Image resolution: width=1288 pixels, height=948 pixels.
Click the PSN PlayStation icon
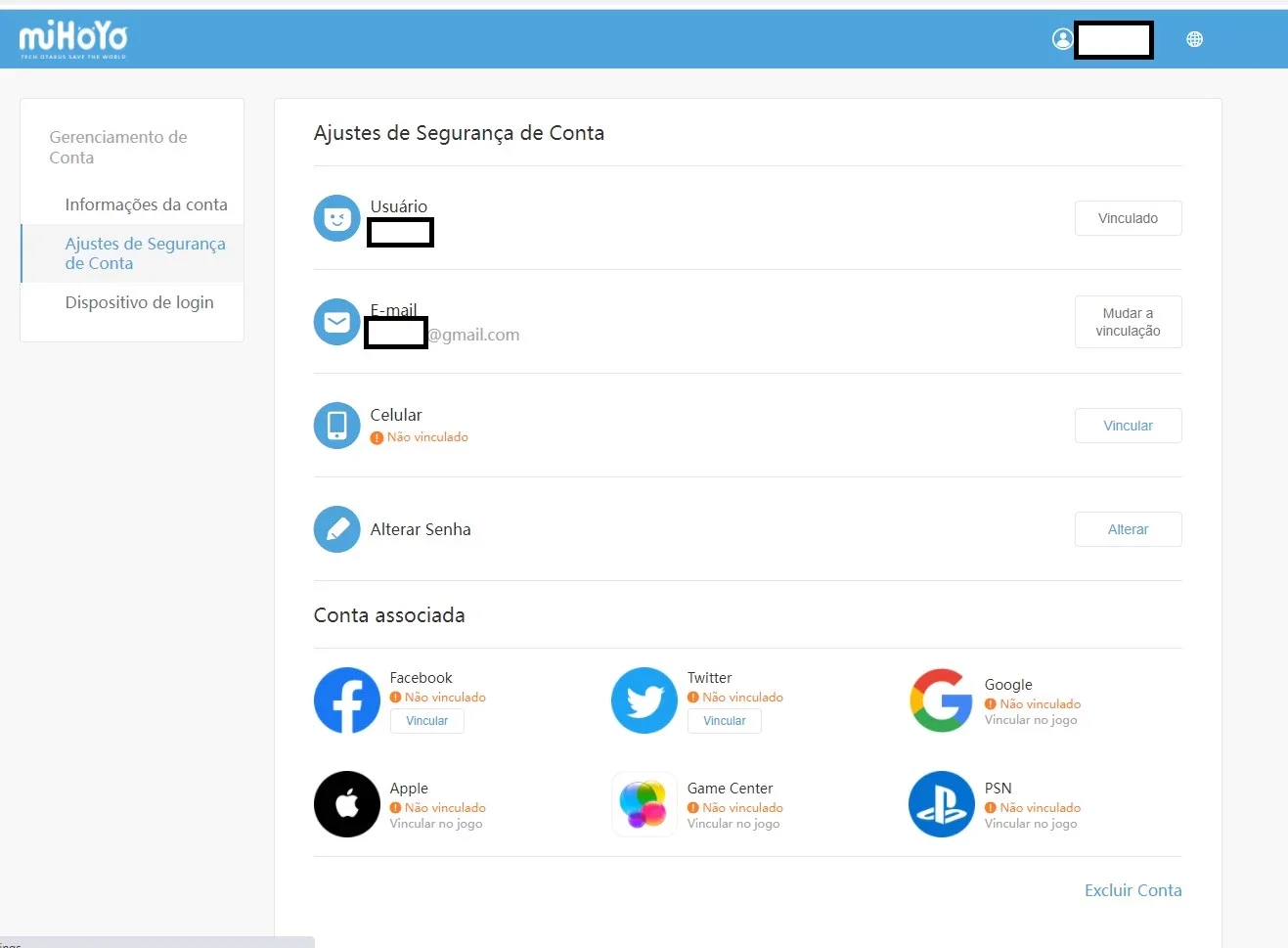(942, 804)
